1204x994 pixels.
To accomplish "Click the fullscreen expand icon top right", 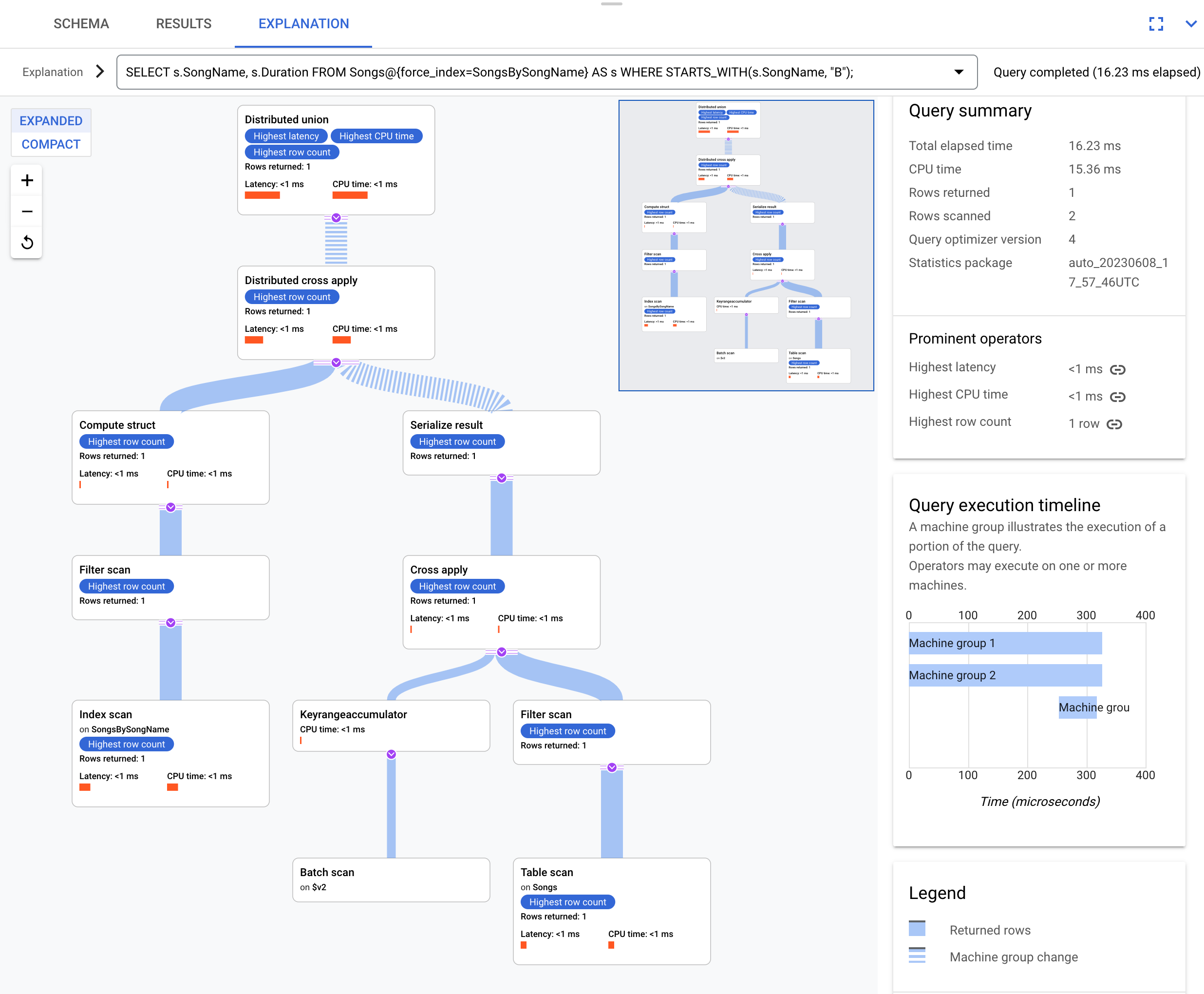I will coord(1157,23).
